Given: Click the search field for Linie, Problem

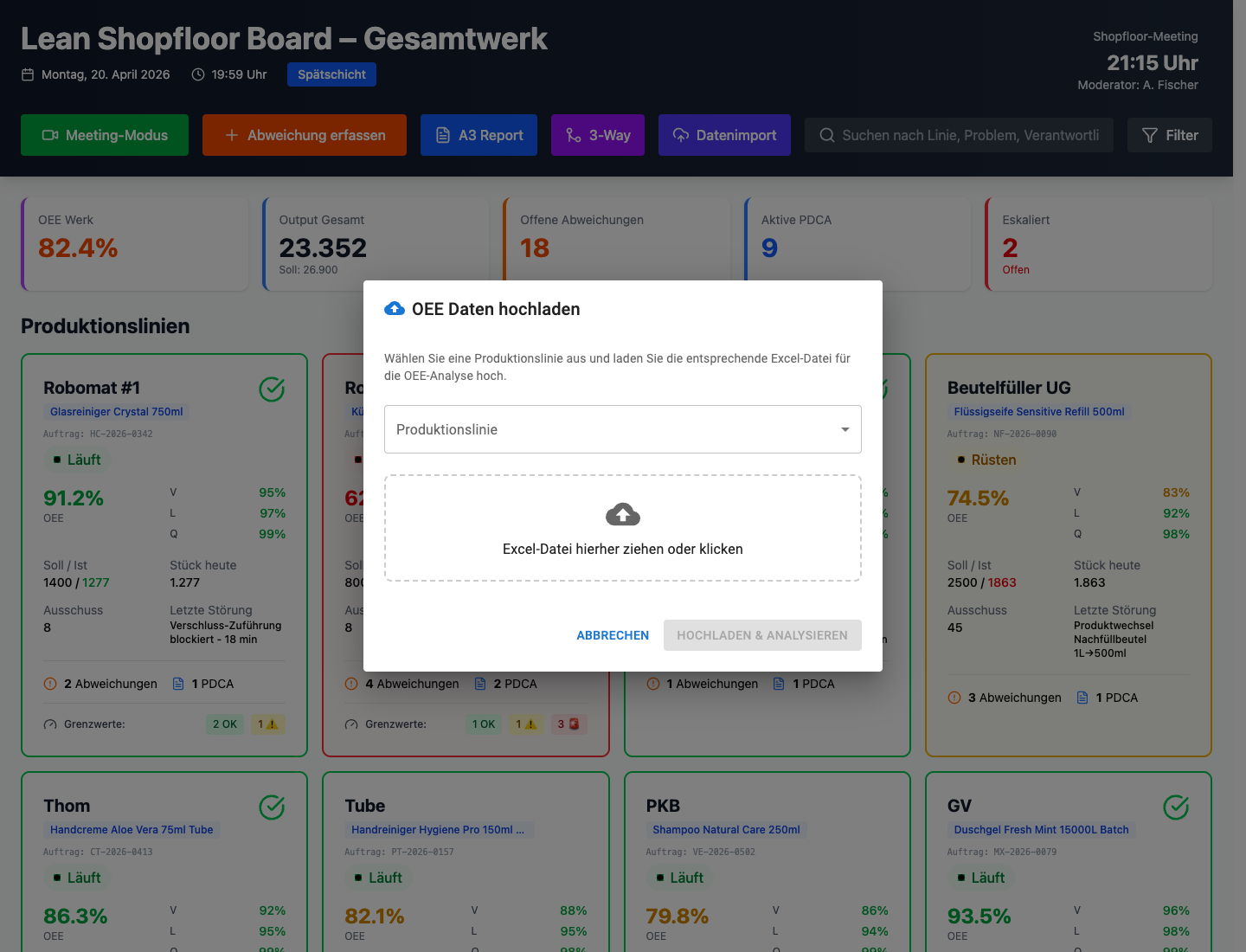Looking at the screenshot, I should pyautogui.click(x=959, y=135).
